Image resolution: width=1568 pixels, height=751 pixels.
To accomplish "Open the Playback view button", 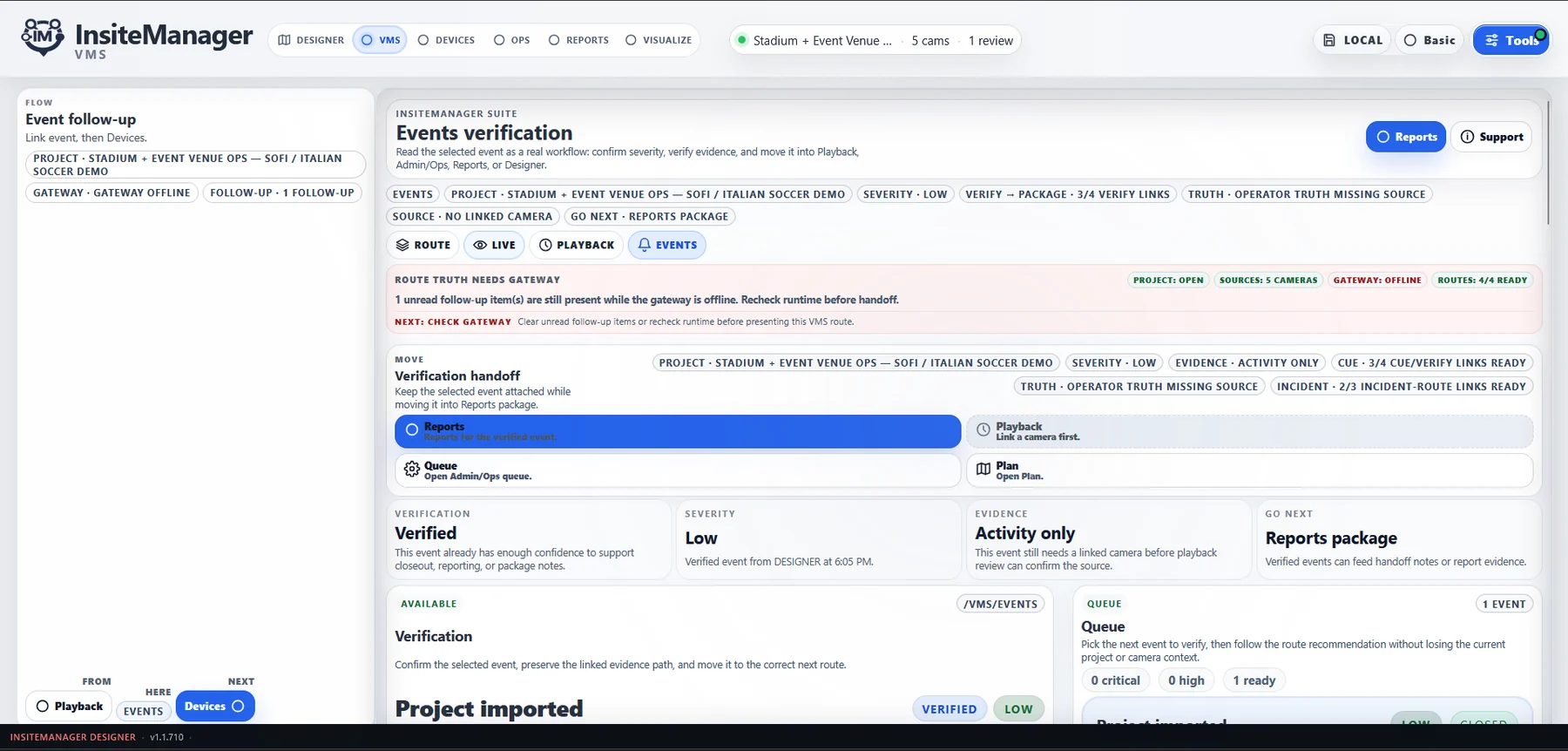I will coord(577,245).
